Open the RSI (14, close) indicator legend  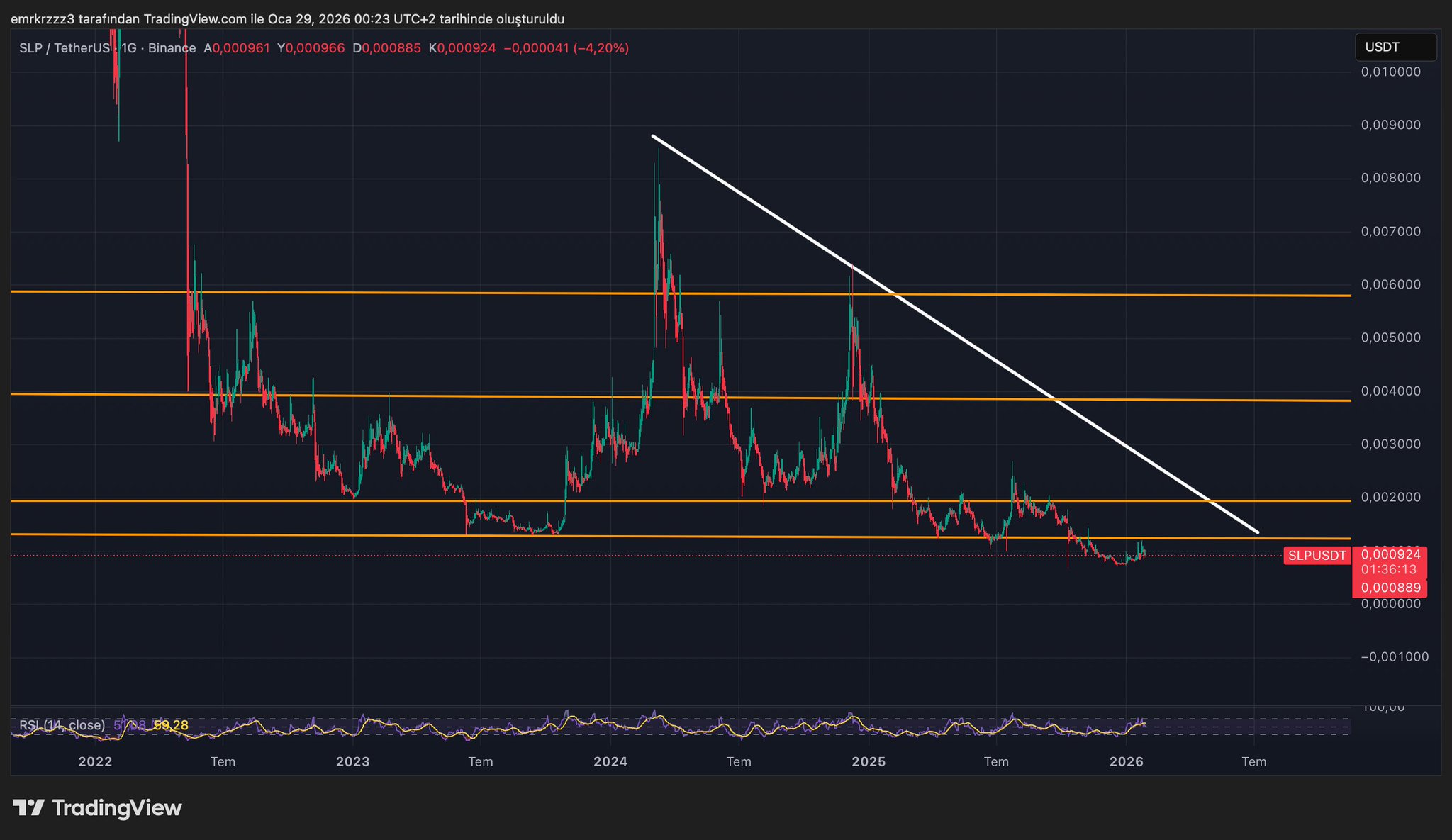coord(62,725)
